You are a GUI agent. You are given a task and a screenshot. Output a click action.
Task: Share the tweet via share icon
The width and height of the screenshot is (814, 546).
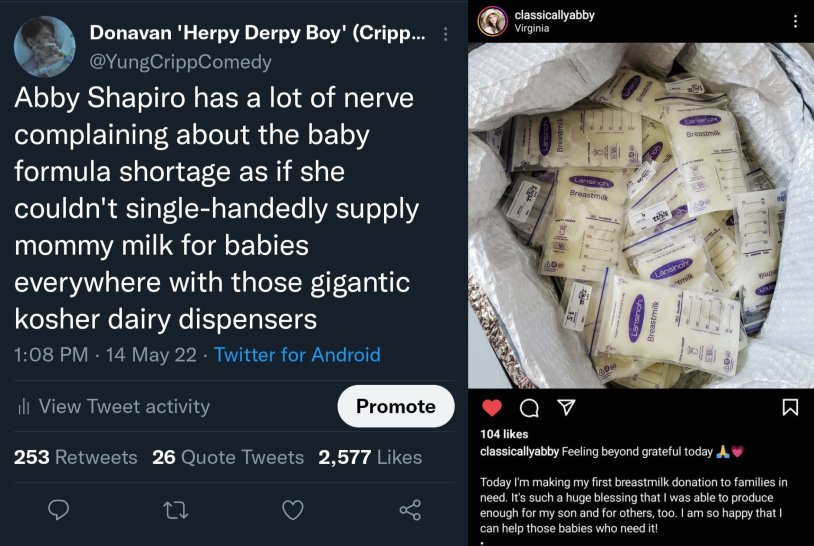coord(410,510)
